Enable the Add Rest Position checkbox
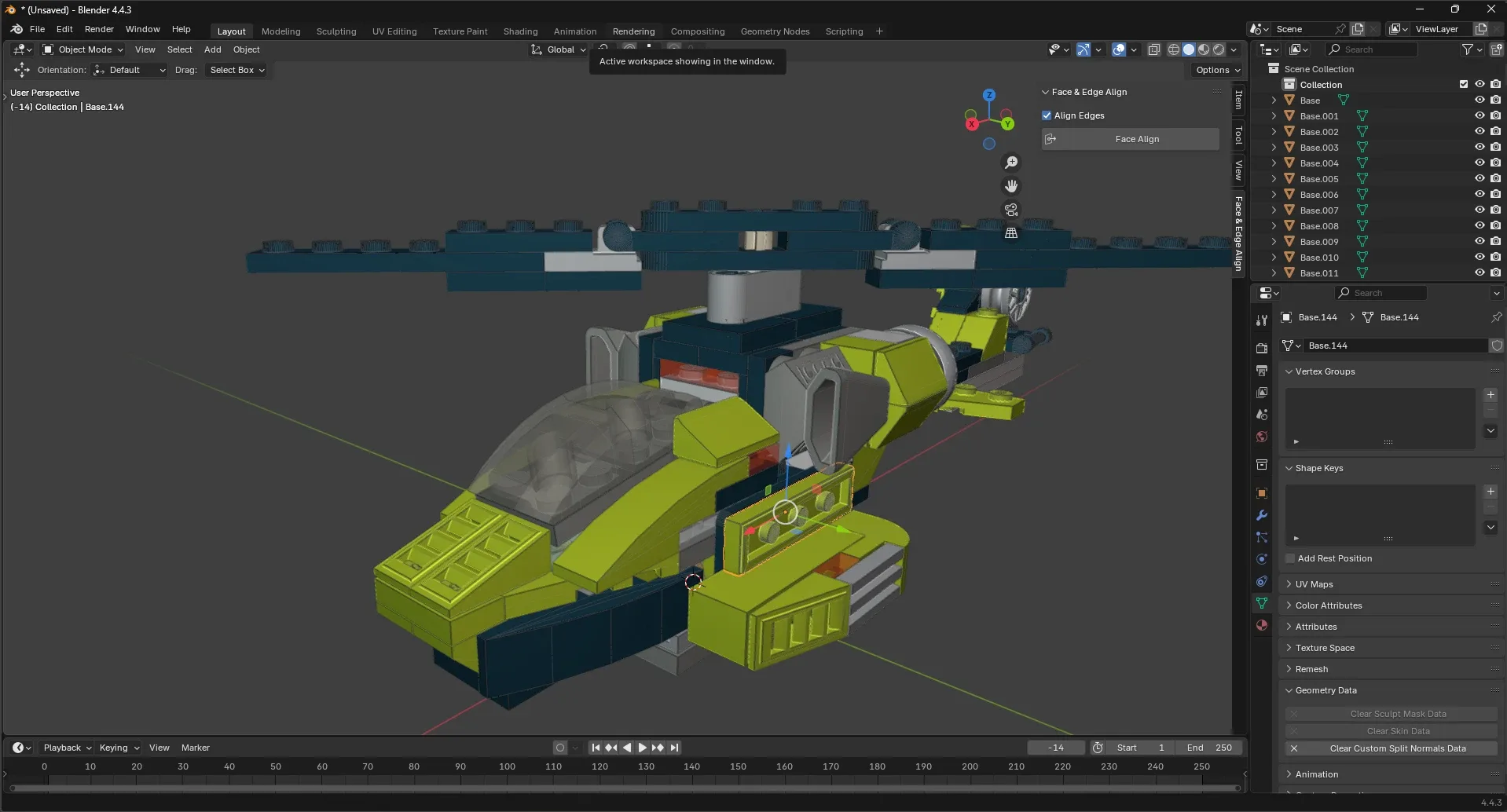This screenshot has height=812, width=1507. (1290, 558)
